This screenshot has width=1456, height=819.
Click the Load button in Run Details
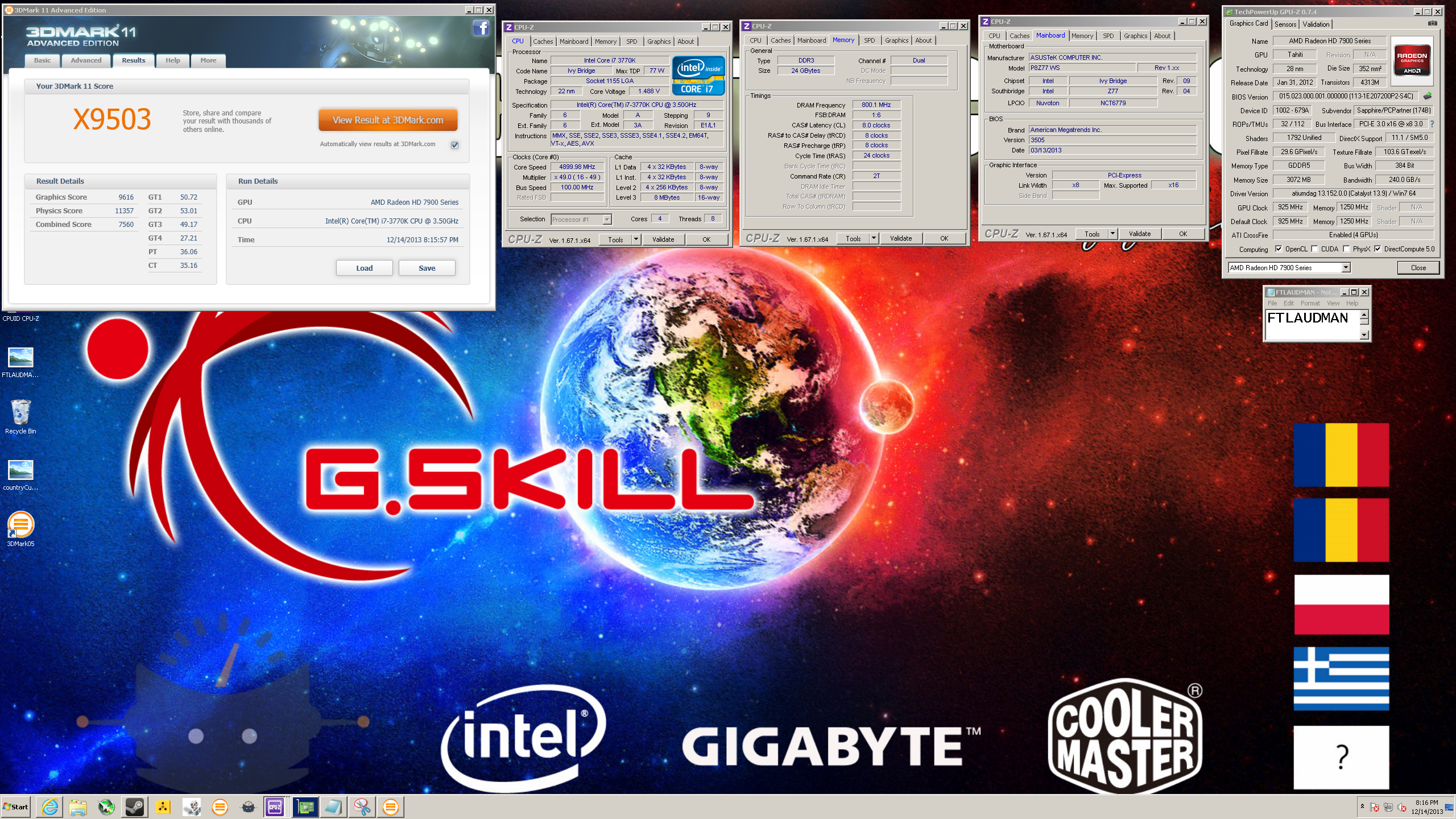[364, 268]
